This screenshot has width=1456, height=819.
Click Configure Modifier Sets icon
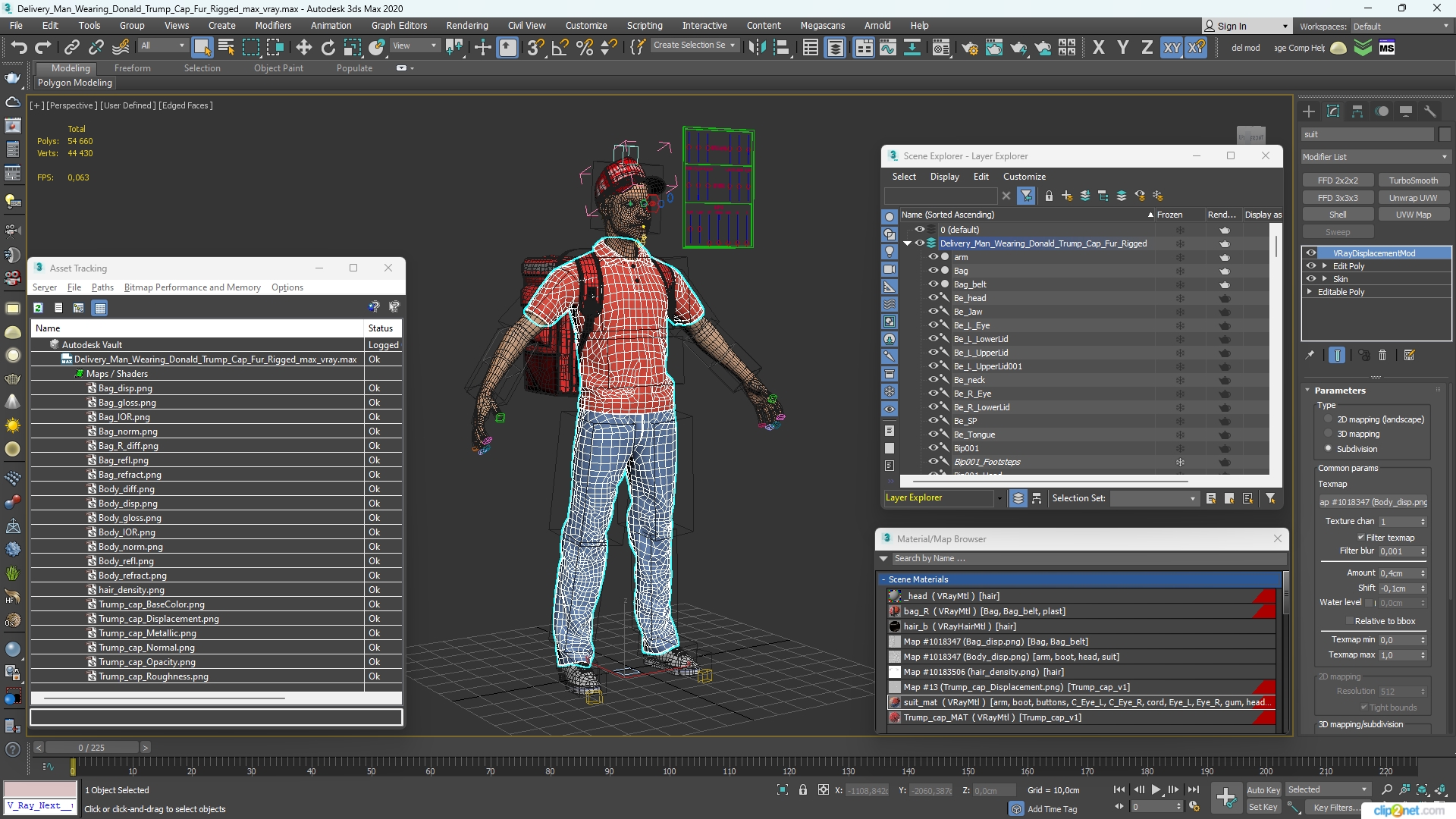1410,355
